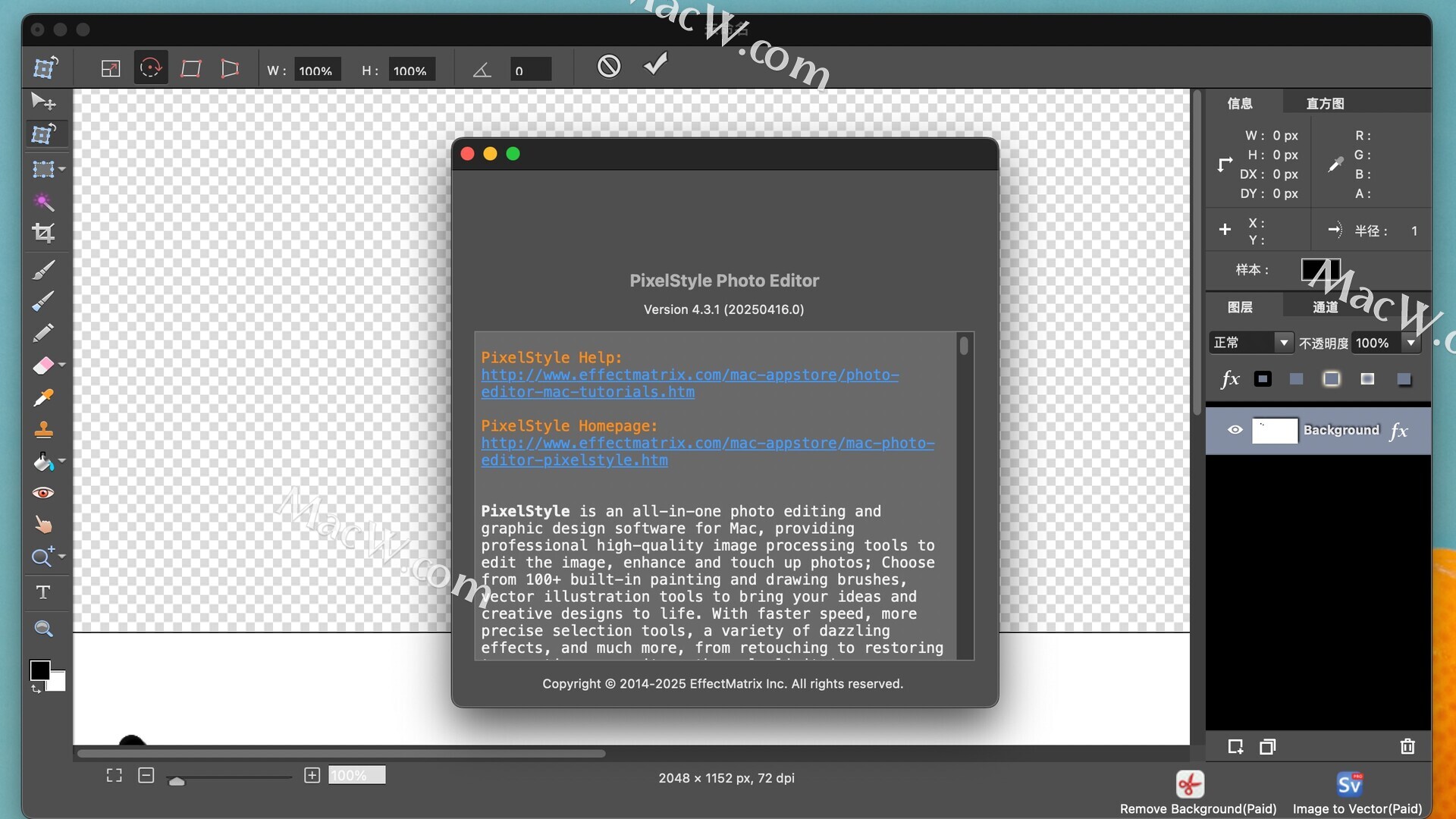Select the Smudge finger tool
This screenshot has height=819, width=1456.
pos(43,525)
